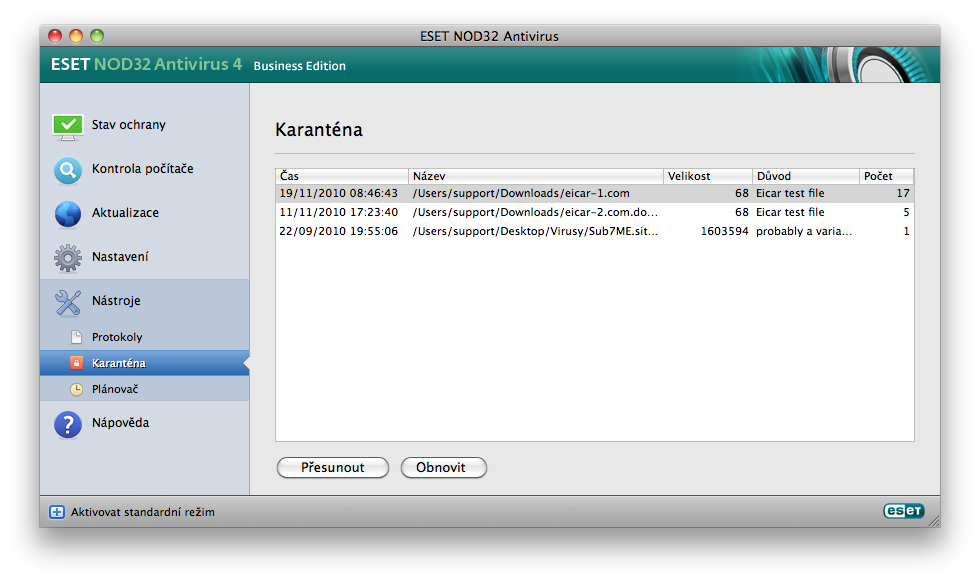Image resolution: width=980 pixels, height=582 pixels.
Task: Click timestamp 22/09/2010 19:55:06
Action: (338, 231)
